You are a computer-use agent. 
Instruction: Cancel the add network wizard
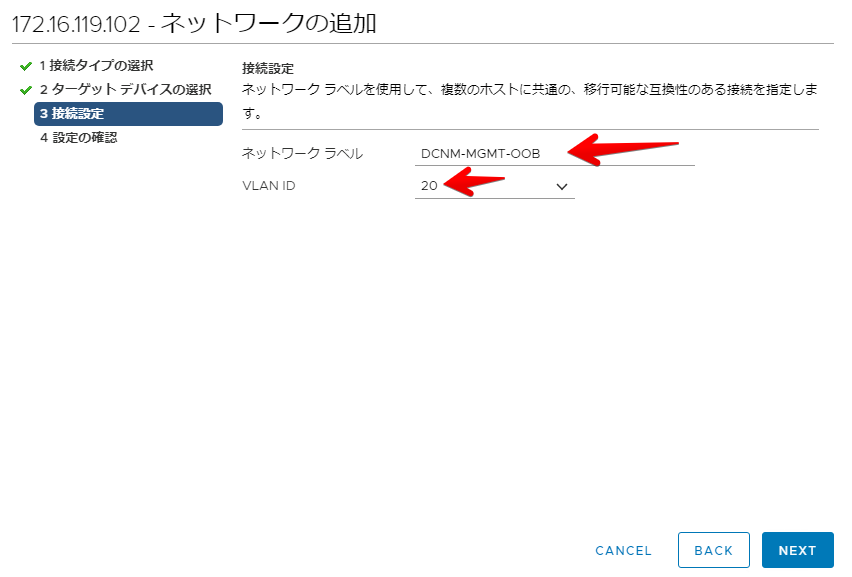pos(623,550)
